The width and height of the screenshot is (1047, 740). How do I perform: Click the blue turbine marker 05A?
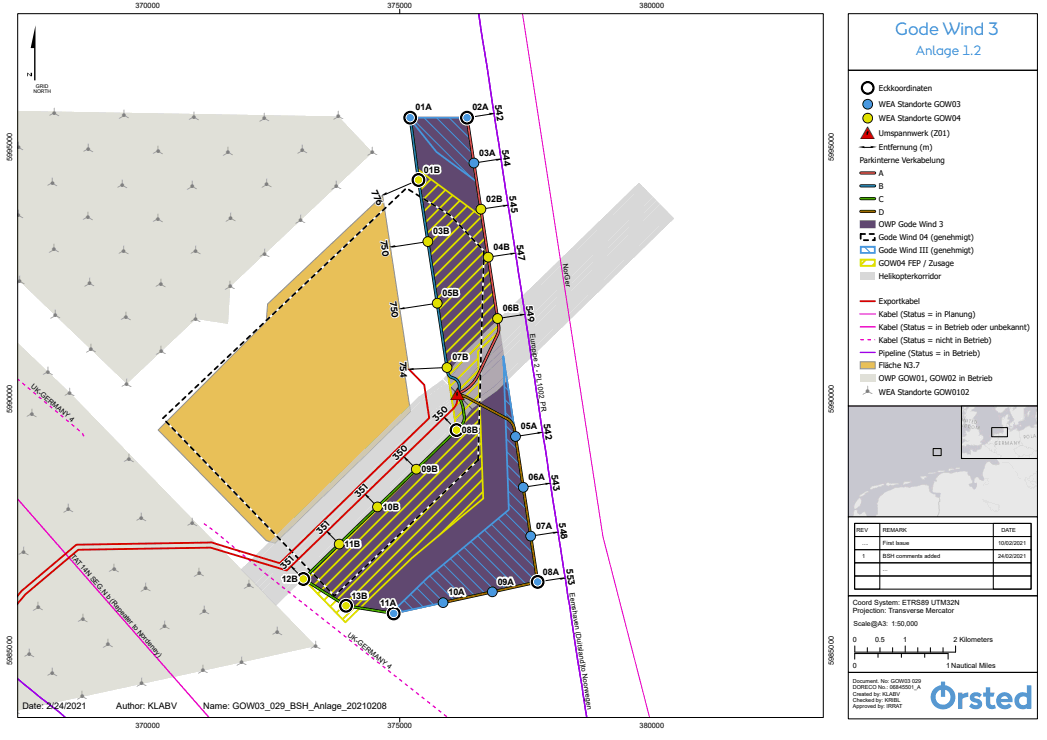coord(516,436)
